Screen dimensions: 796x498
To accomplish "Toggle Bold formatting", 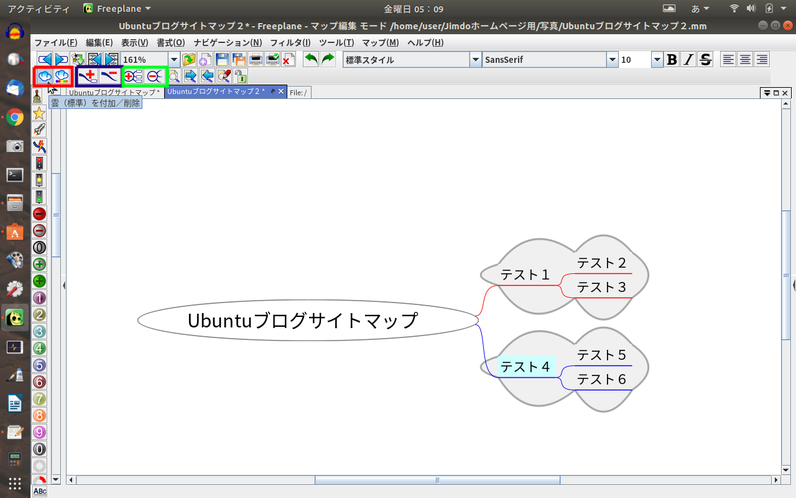I will 672,59.
